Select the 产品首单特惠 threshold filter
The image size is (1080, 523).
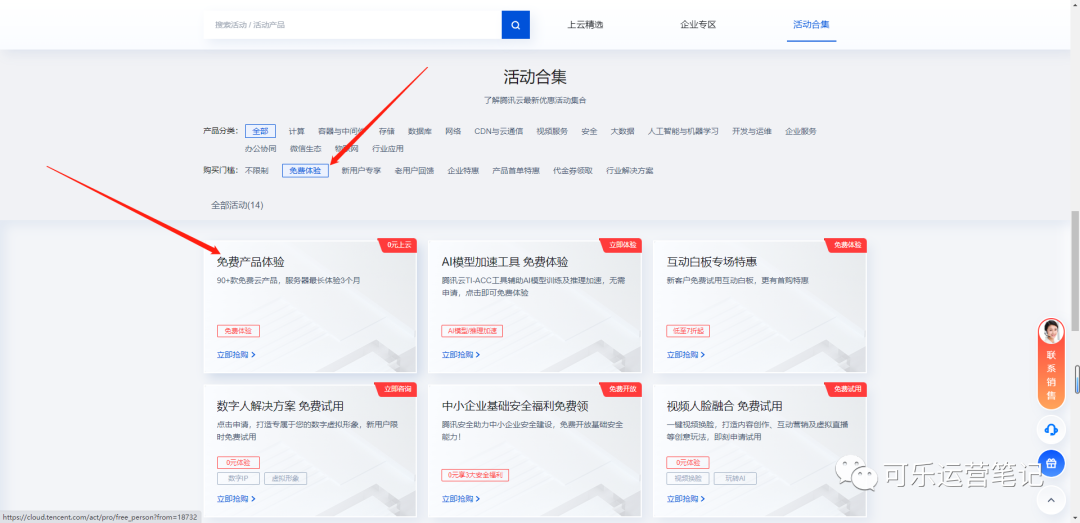click(516, 170)
